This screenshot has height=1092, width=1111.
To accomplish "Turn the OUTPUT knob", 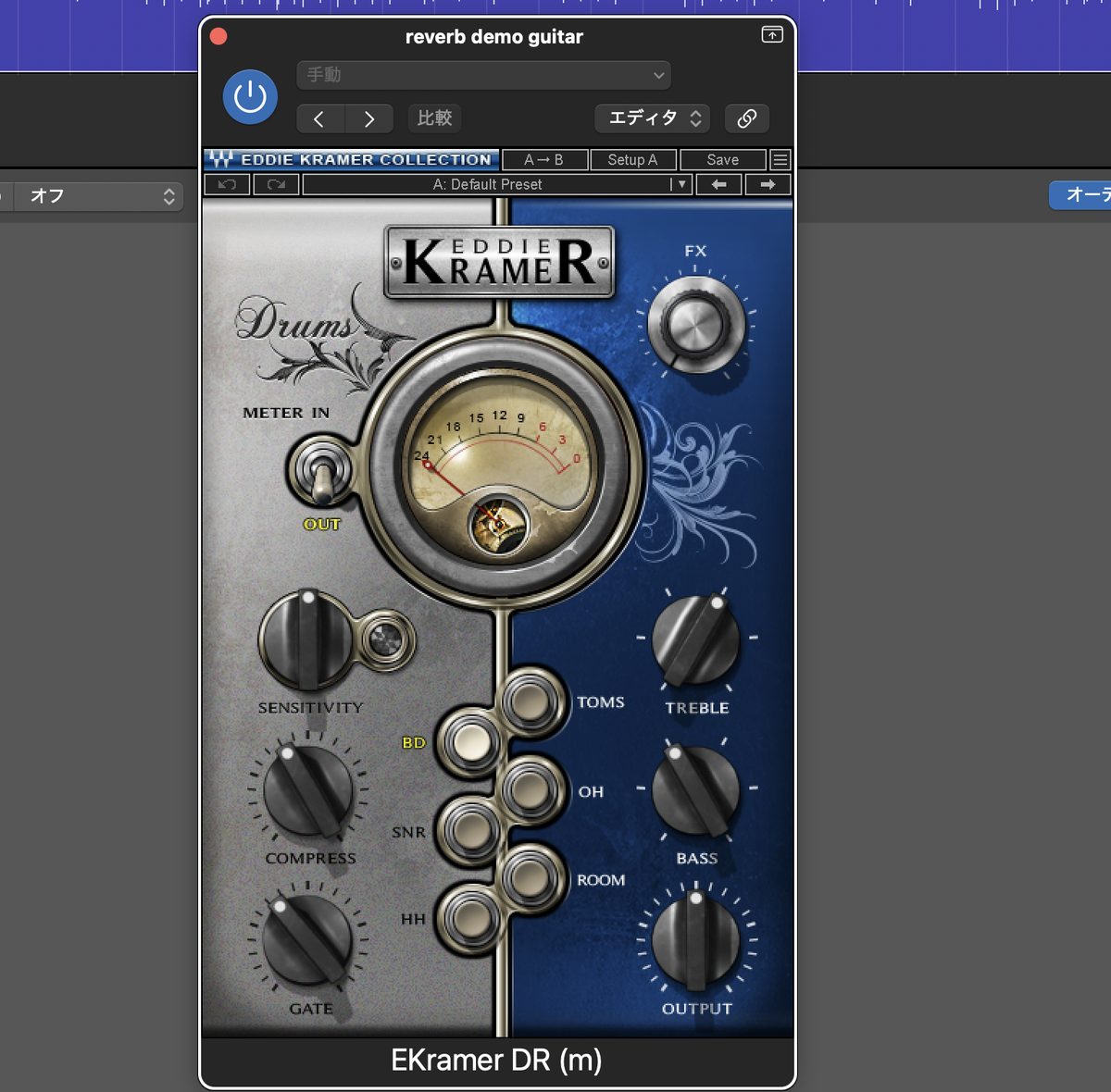I will tap(696, 940).
